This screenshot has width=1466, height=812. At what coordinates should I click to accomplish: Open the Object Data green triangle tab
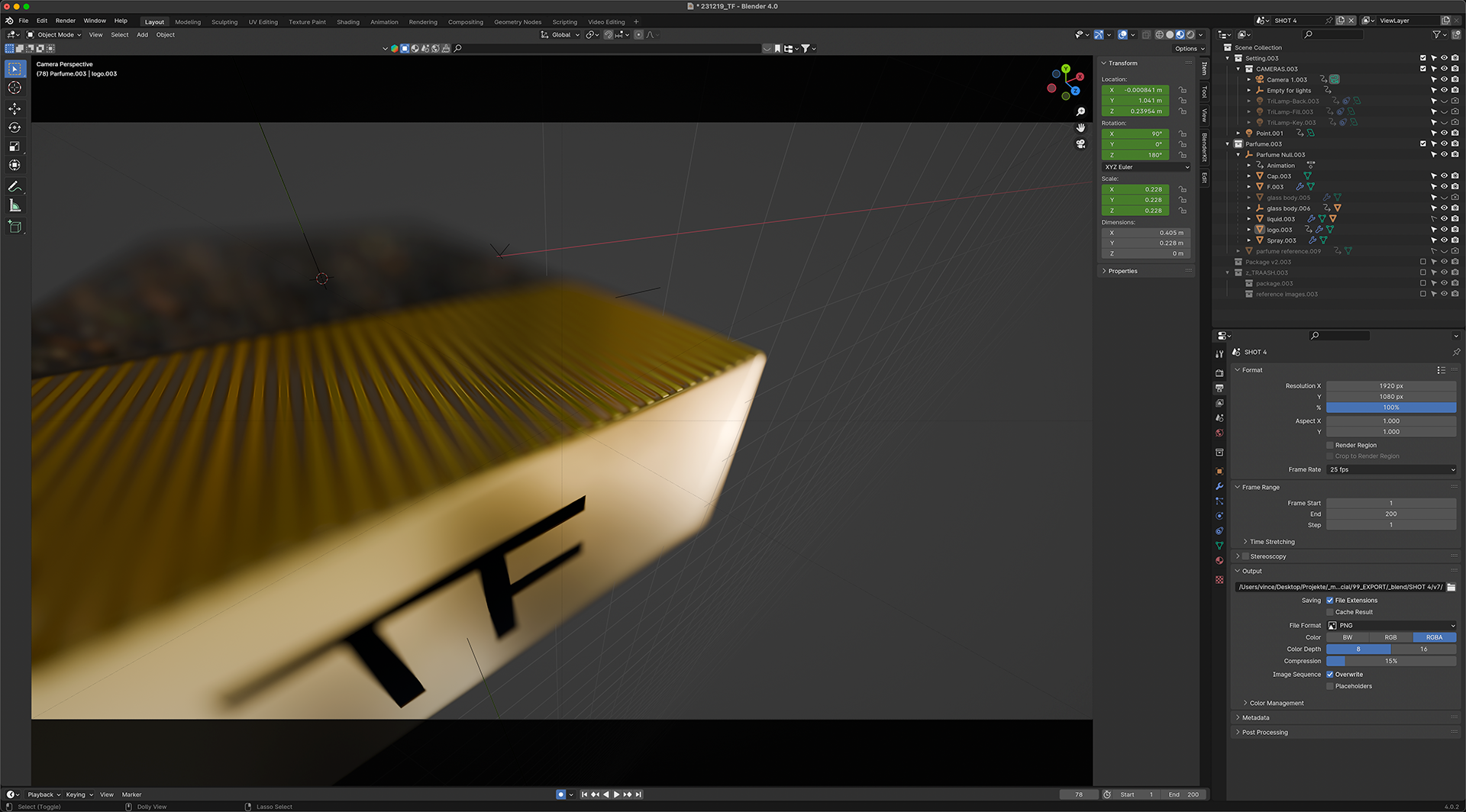tap(1219, 546)
